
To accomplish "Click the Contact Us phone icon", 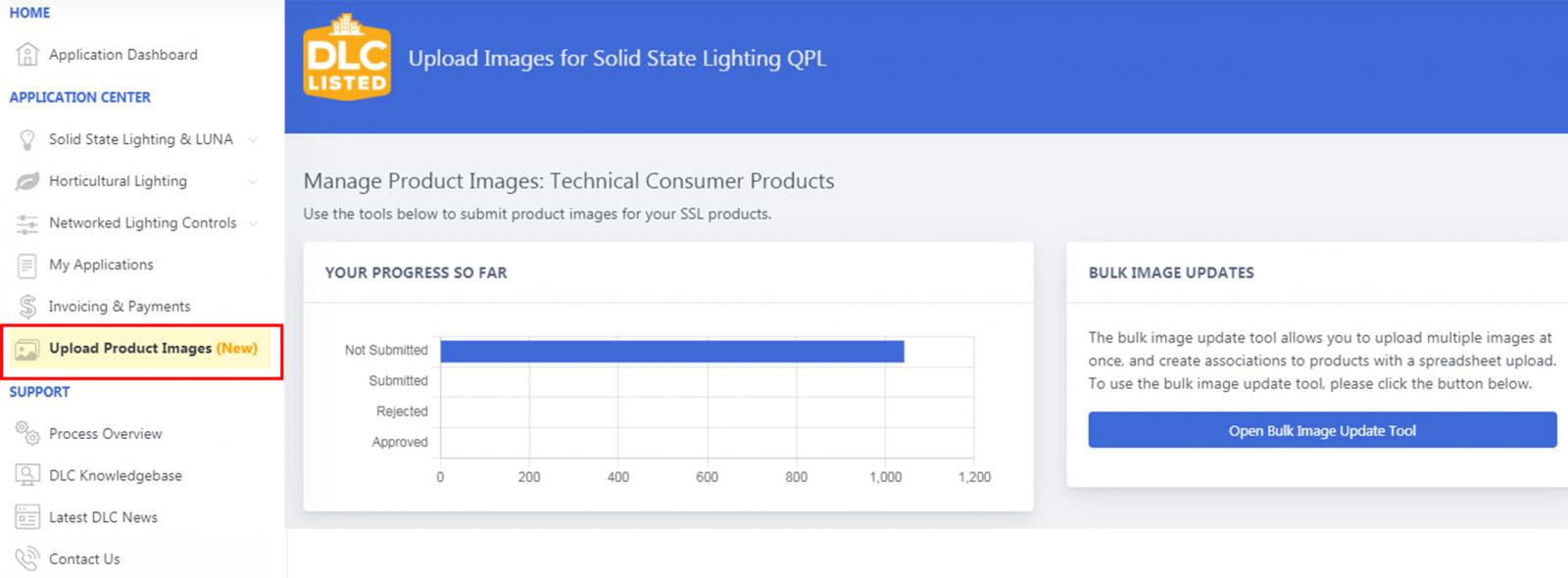I will (27, 559).
